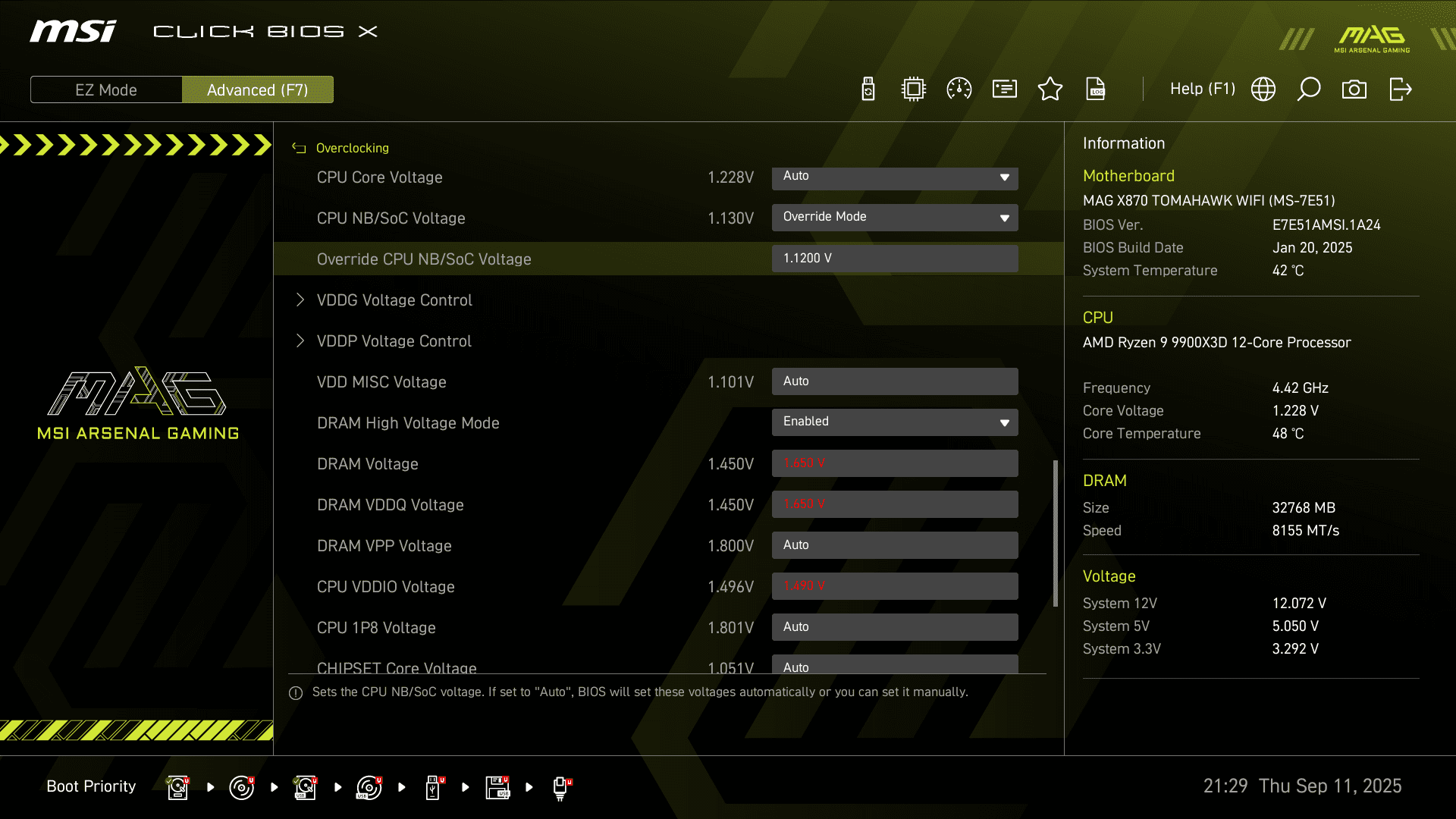Select the Advanced (F7) tab
The height and width of the screenshot is (819, 1456).
coord(258,89)
